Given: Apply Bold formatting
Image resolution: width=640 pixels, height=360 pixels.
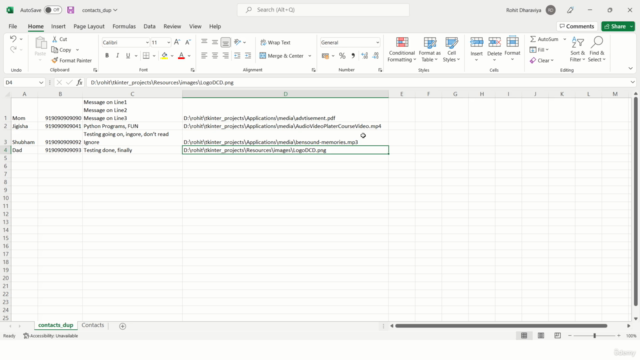Looking at the screenshot, I should [107, 56].
